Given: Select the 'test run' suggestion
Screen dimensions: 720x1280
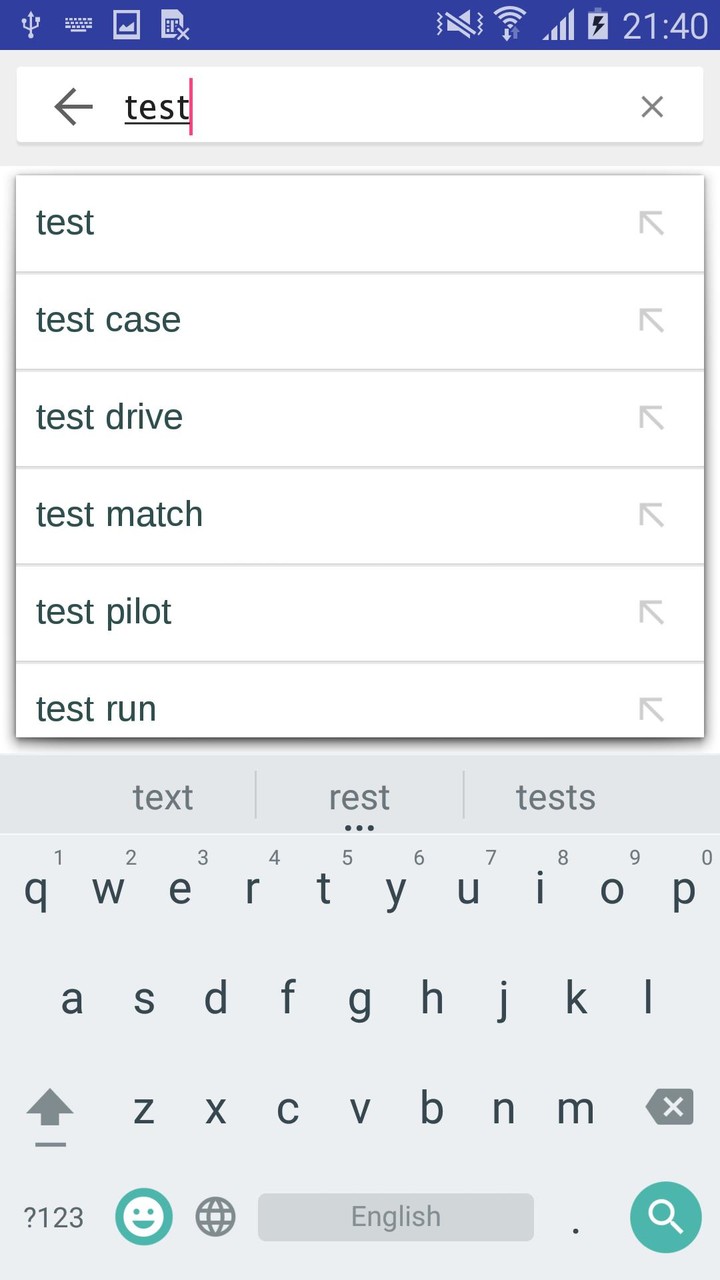Looking at the screenshot, I should [x=300, y=707].
